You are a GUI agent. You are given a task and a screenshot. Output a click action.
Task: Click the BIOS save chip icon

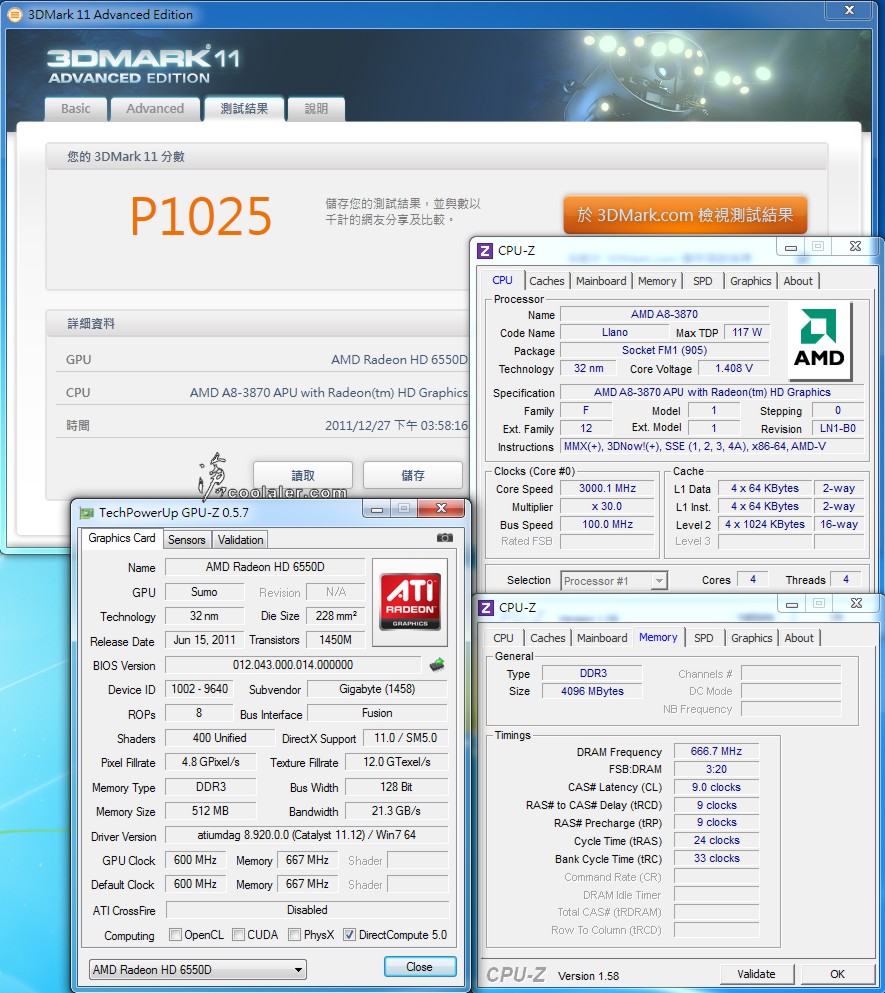click(x=437, y=665)
